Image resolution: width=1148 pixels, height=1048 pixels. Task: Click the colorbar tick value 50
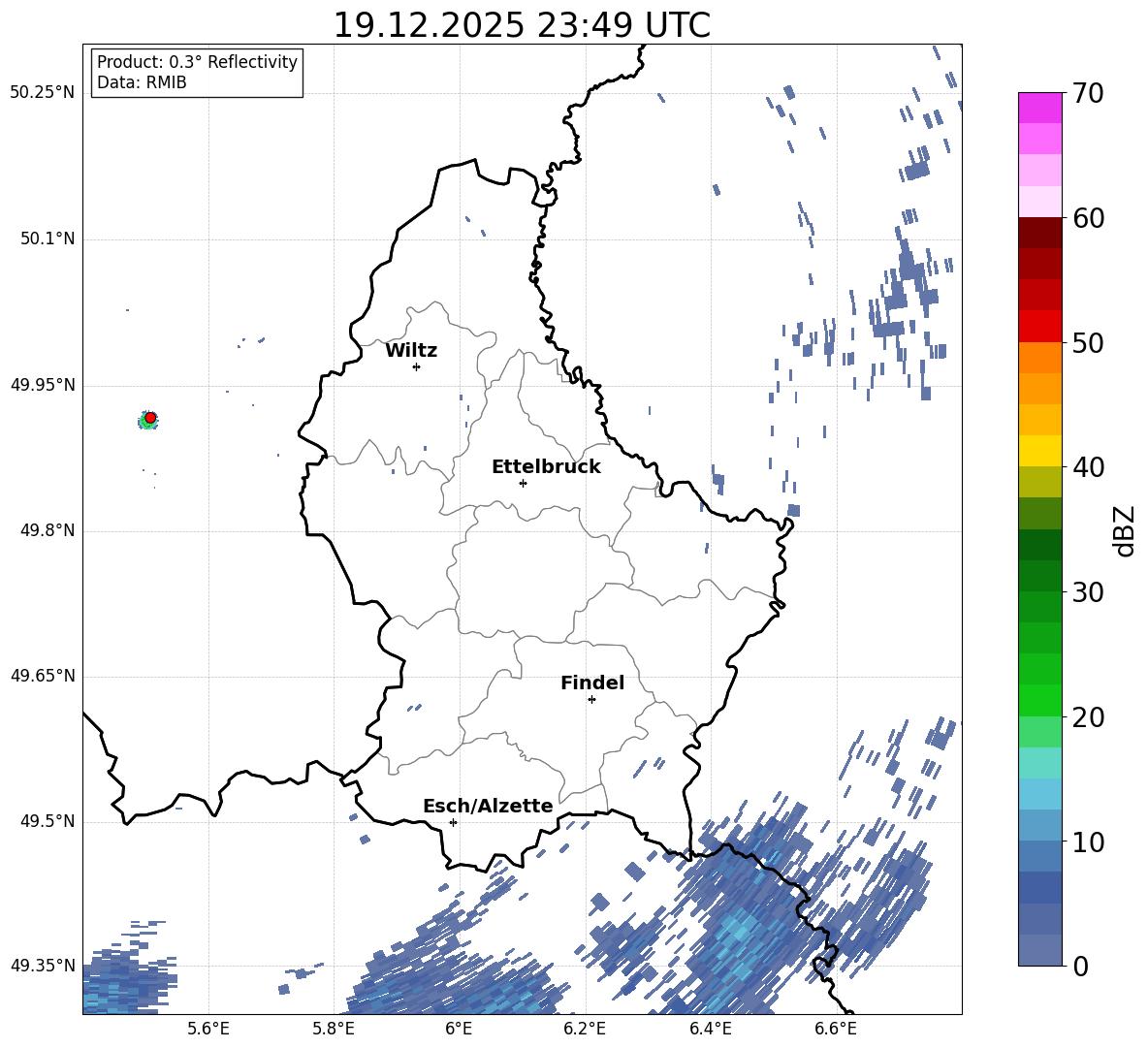(1088, 342)
